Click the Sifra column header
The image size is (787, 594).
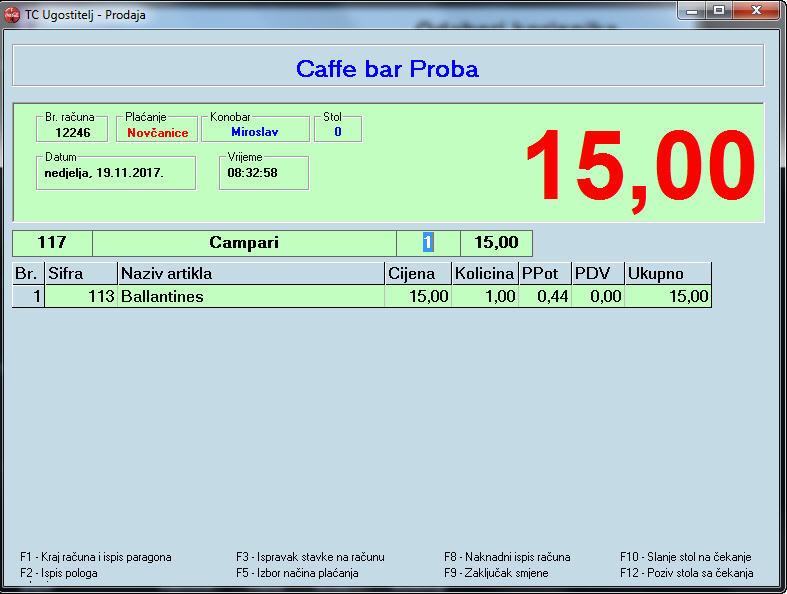80,274
